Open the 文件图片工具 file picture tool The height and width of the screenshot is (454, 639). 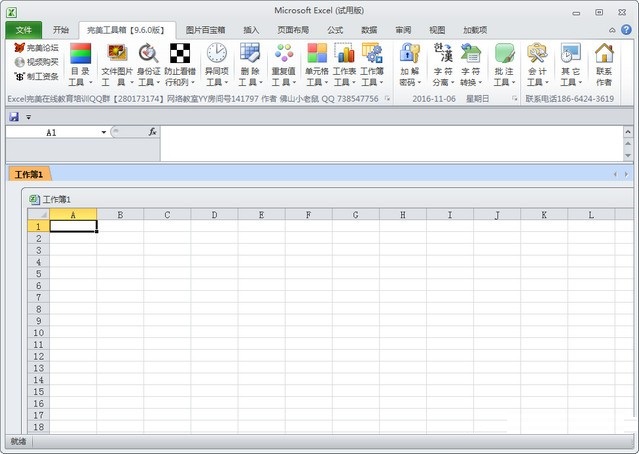pyautogui.click(x=117, y=65)
